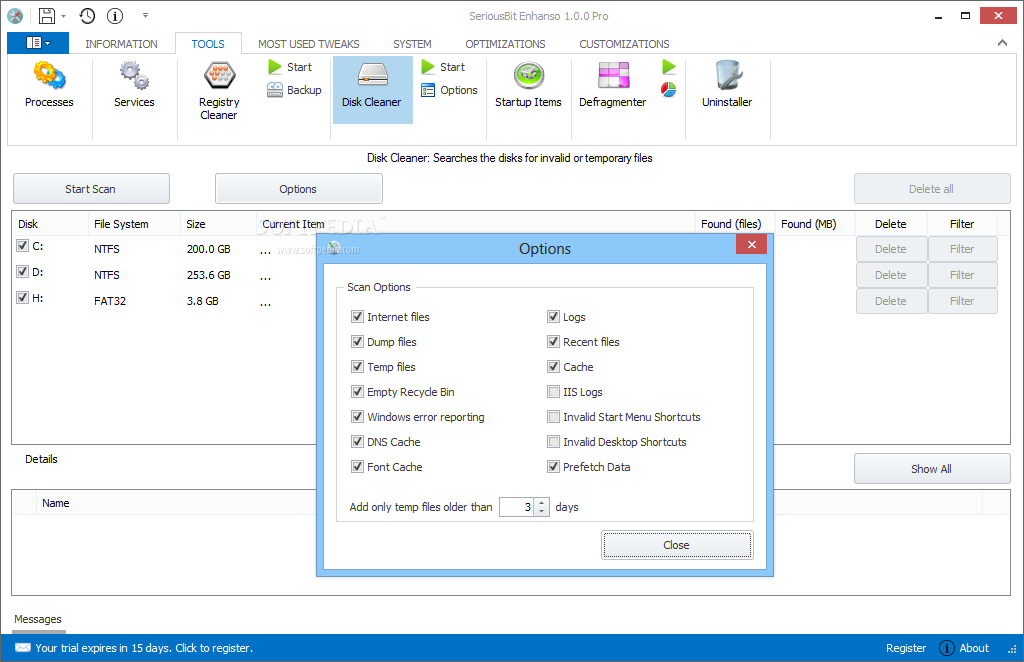Click the About info icon in the status bar
Screen dimensions: 1024x662
(x=946, y=648)
